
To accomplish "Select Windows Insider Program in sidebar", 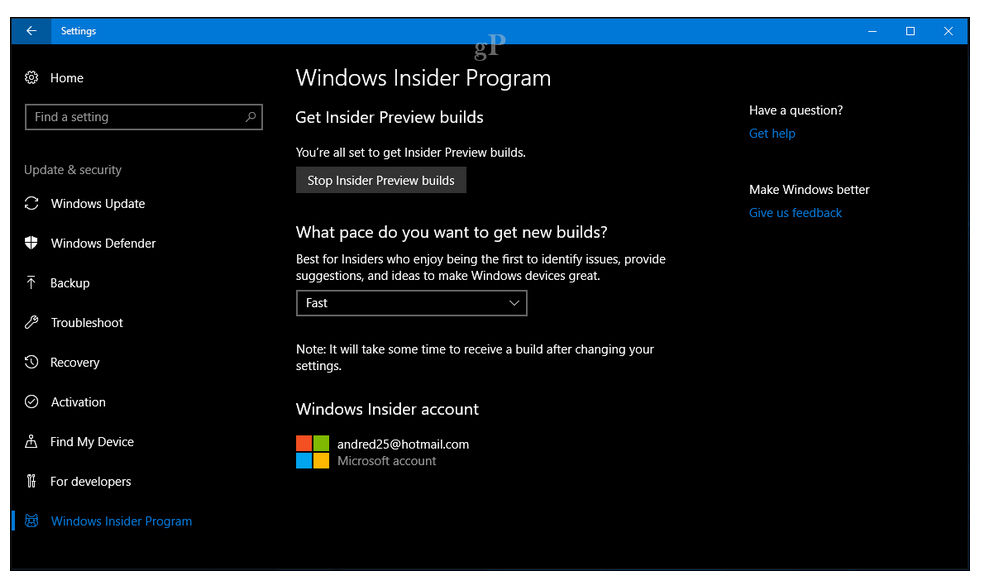I will pyautogui.click(x=121, y=521).
